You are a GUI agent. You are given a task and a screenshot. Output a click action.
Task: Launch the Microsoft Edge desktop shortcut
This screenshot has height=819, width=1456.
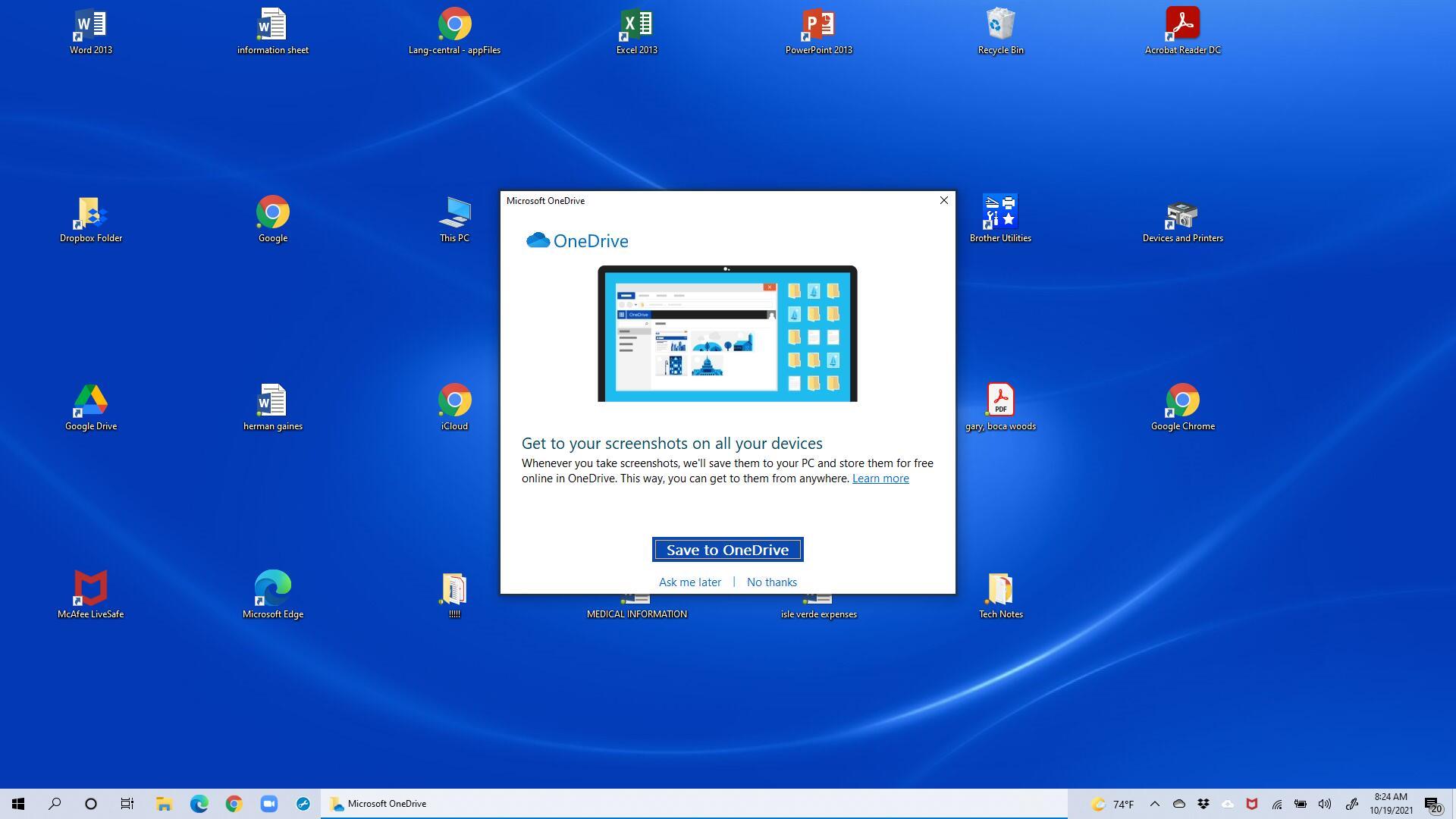[x=272, y=595]
